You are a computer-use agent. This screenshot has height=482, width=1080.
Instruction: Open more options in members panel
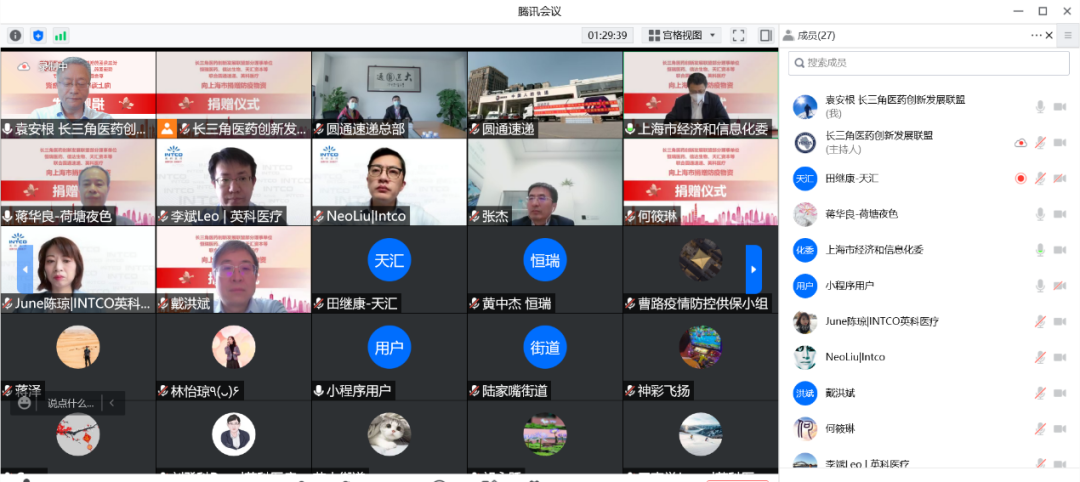tap(1036, 35)
